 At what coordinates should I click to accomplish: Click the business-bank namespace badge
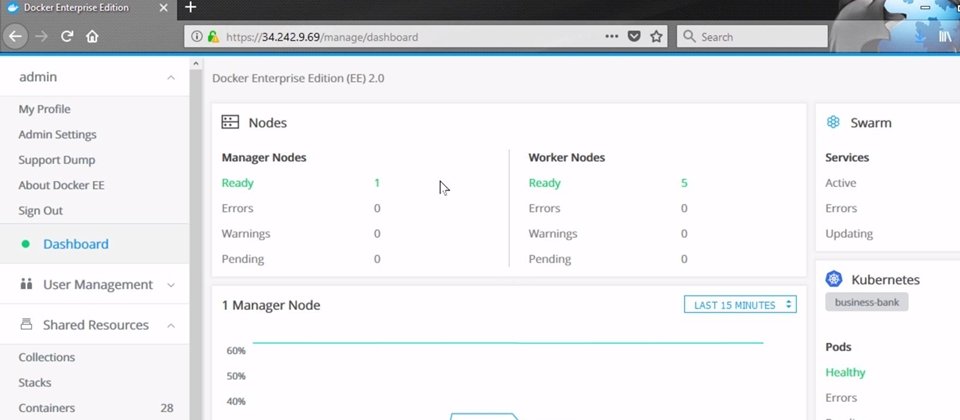coord(866,302)
